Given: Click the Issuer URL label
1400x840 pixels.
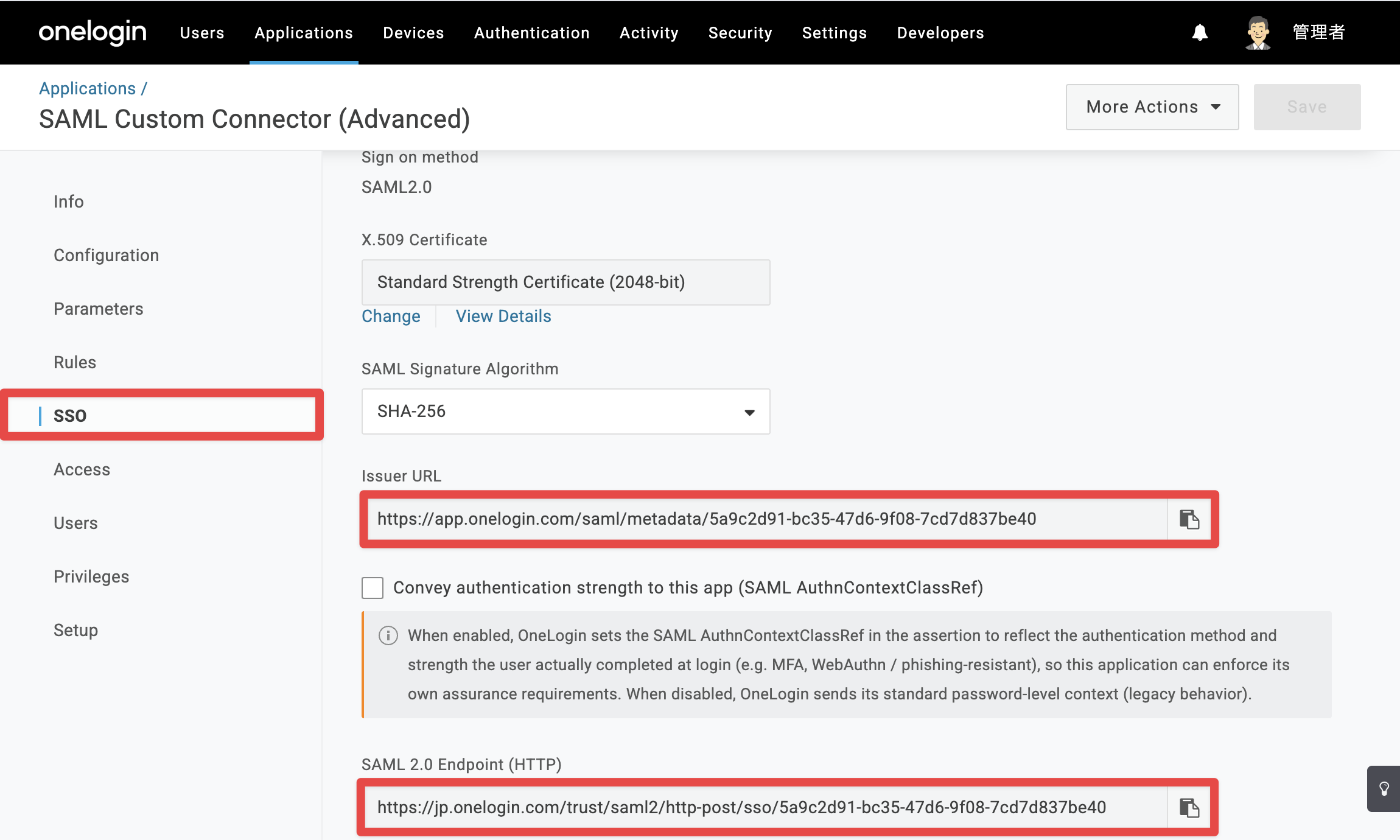Looking at the screenshot, I should 402,476.
